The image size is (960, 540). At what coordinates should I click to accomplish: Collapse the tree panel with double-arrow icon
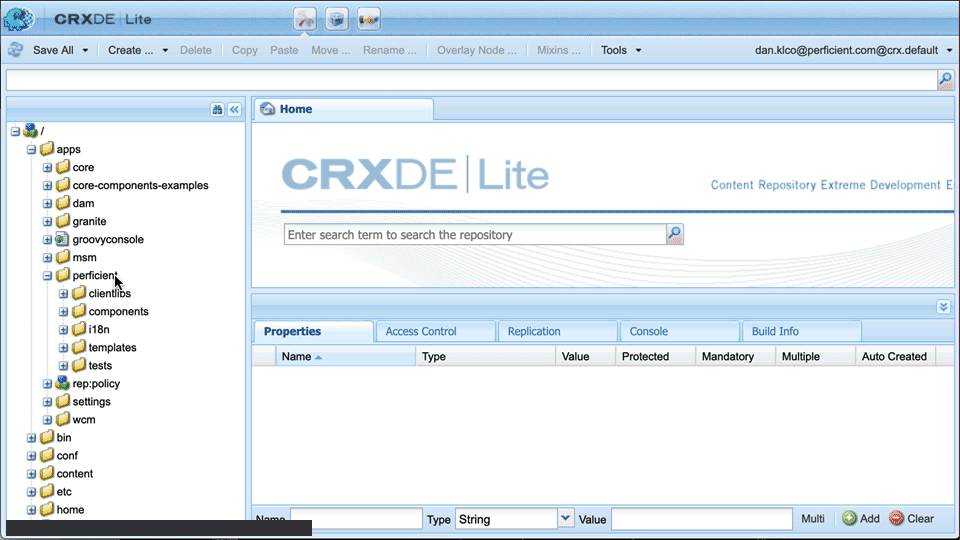234,110
